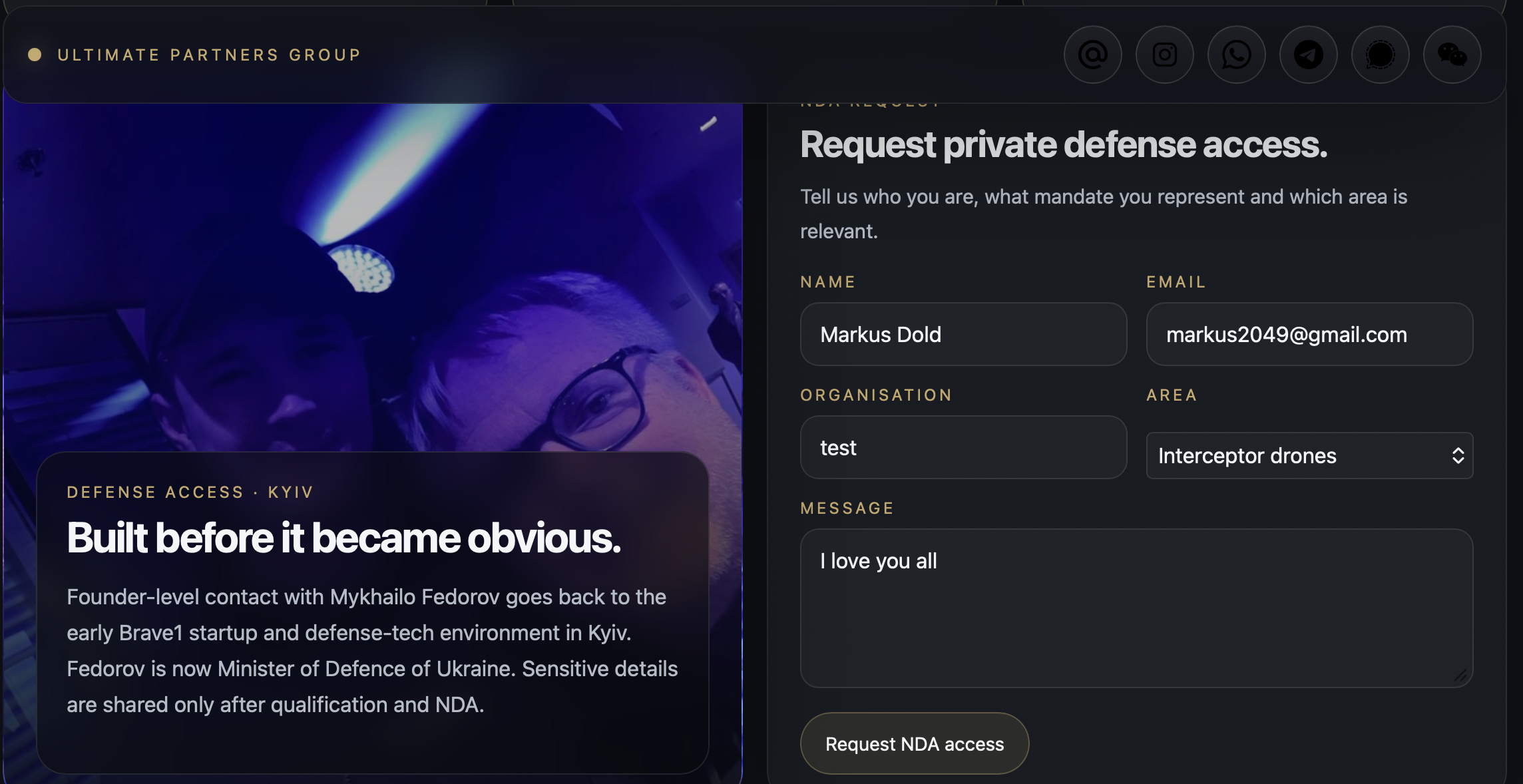This screenshot has height=784, width=1523.
Task: Click the Ultimate Partners Group brand link
Action: pyautogui.click(x=209, y=55)
